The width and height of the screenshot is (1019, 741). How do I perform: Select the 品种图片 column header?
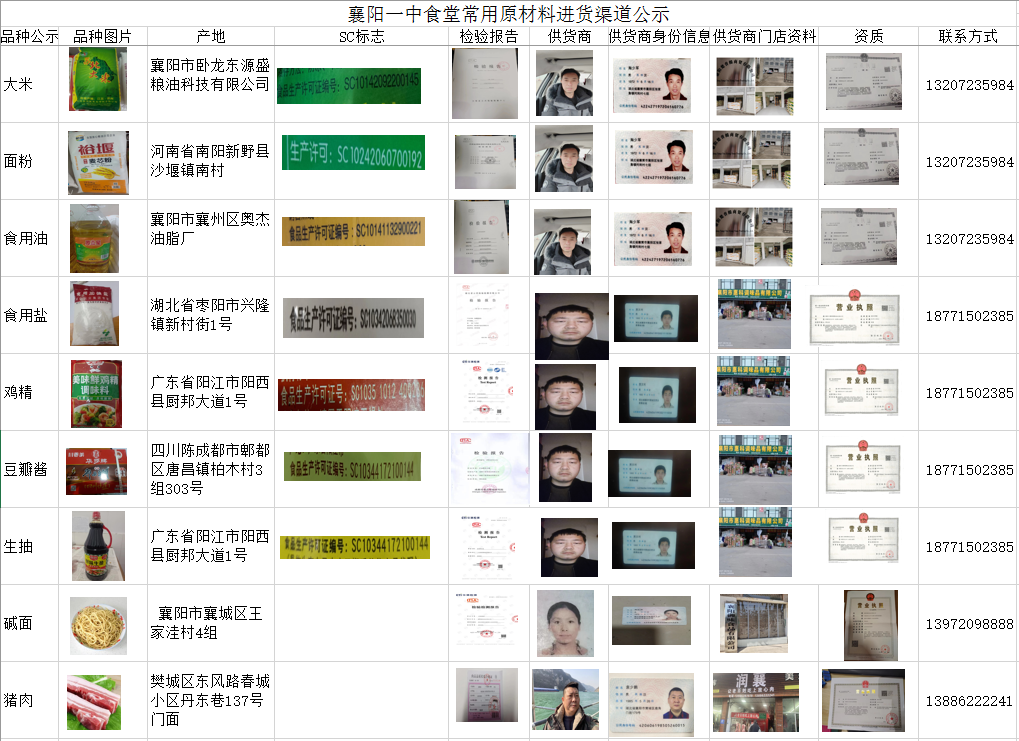(x=103, y=37)
